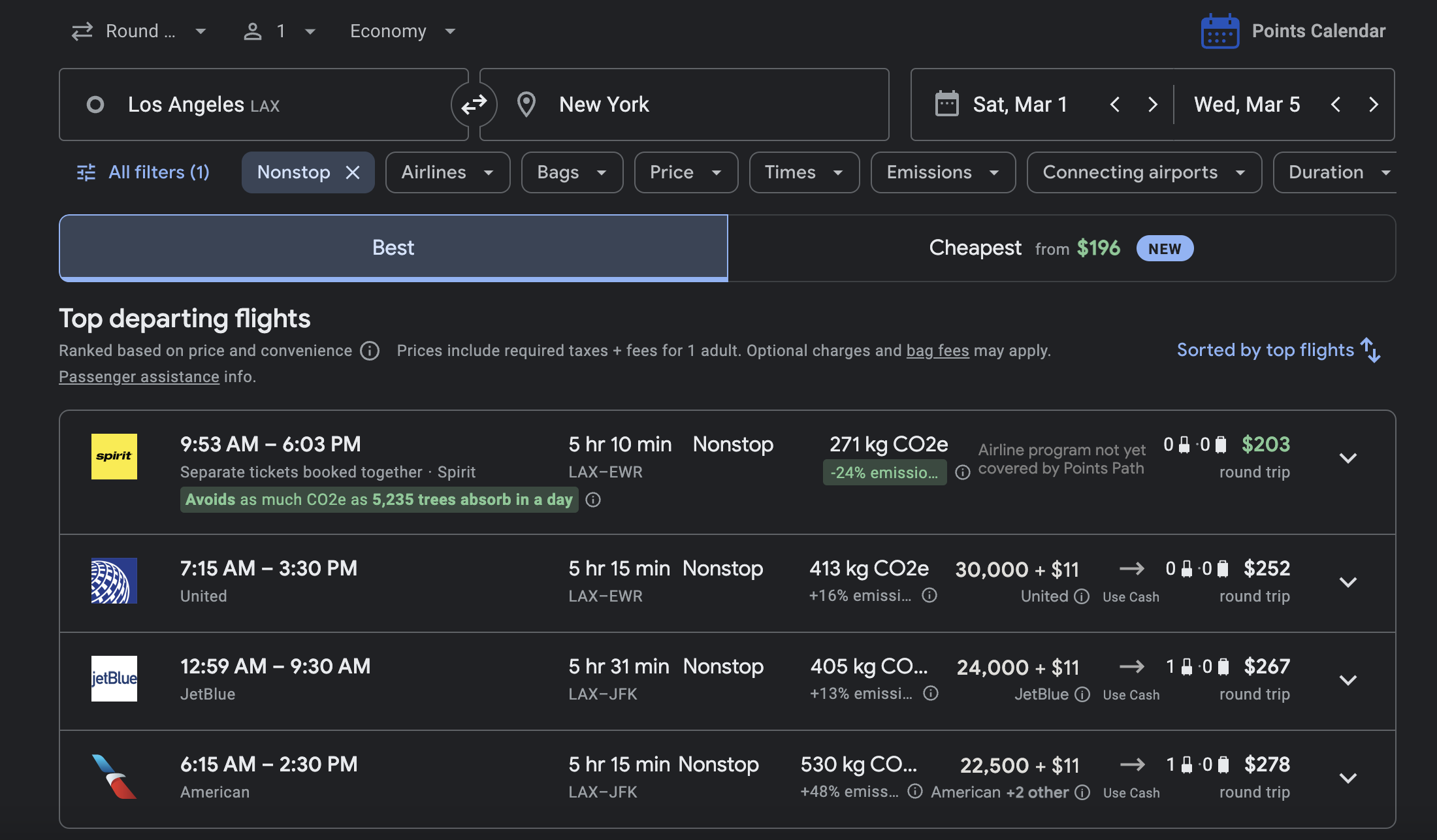The image size is (1437, 840).
Task: Open JetBlue points program info icon
Action: tap(1082, 694)
